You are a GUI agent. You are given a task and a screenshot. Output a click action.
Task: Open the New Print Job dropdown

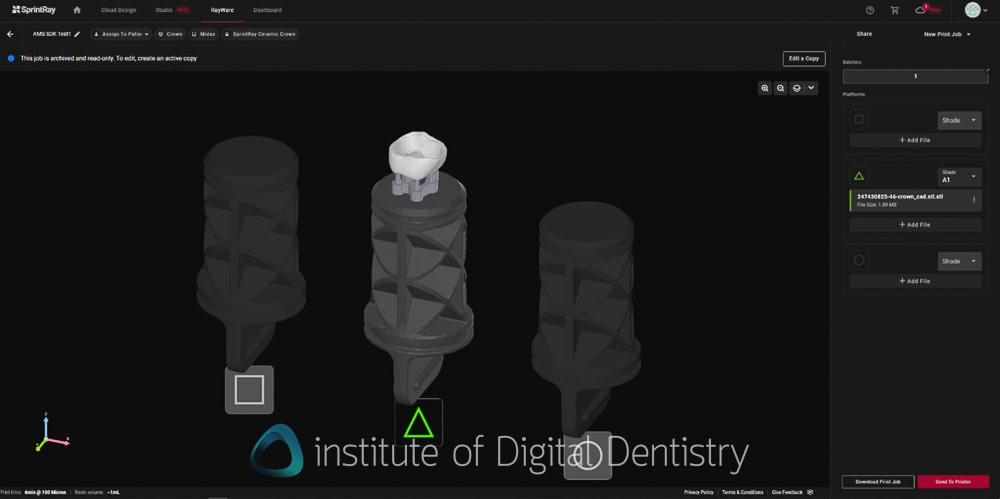[x=947, y=34]
